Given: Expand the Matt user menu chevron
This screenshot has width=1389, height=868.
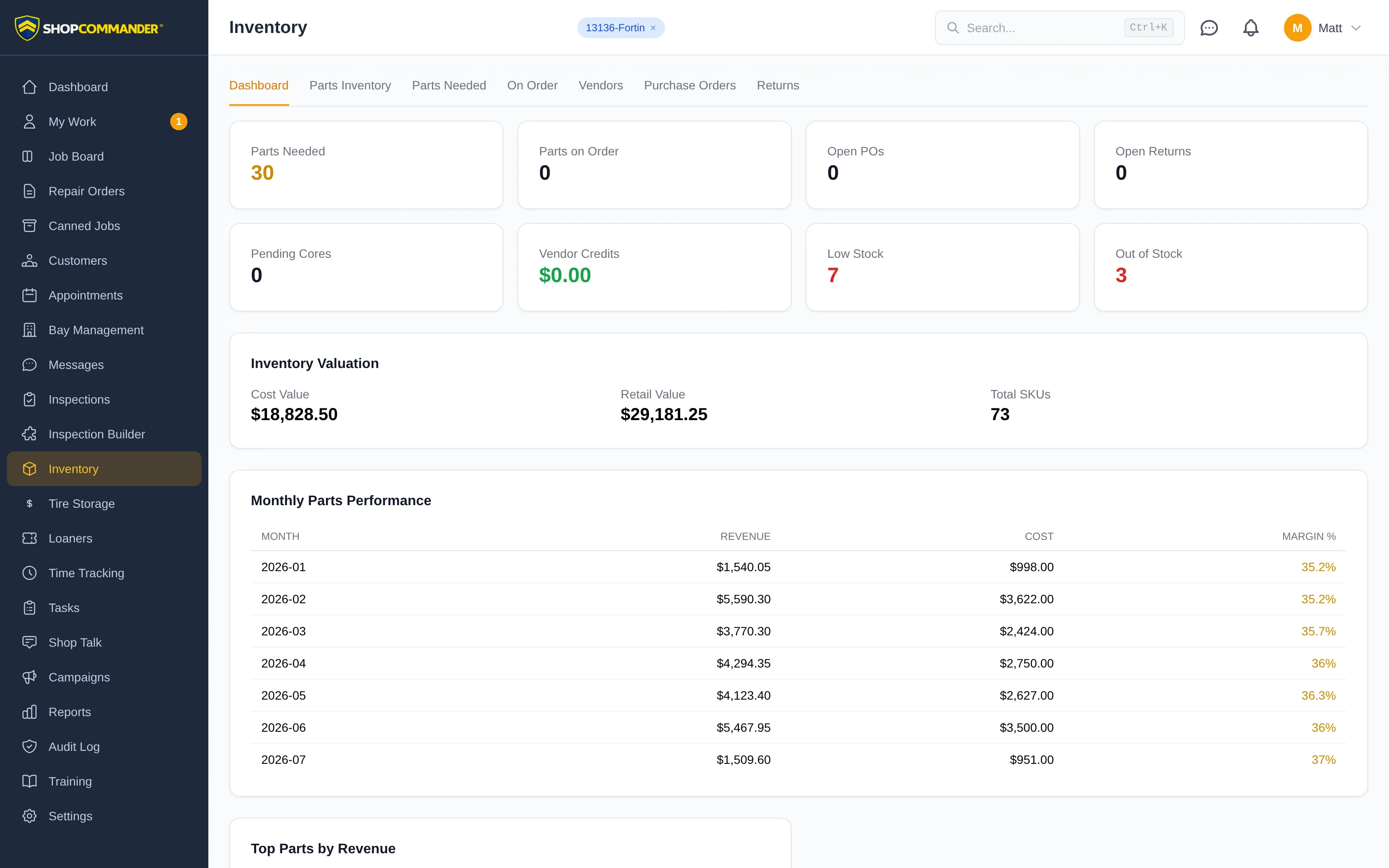Looking at the screenshot, I should [1356, 27].
